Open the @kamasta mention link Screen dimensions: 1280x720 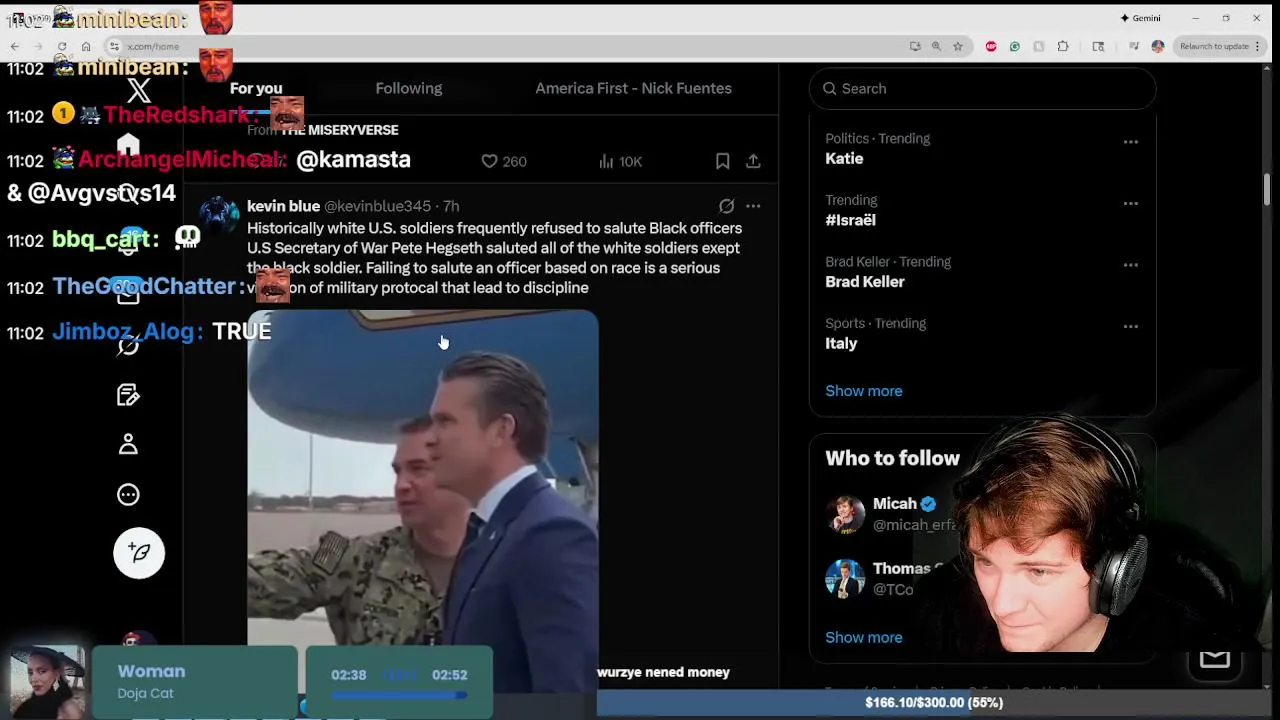coord(354,159)
